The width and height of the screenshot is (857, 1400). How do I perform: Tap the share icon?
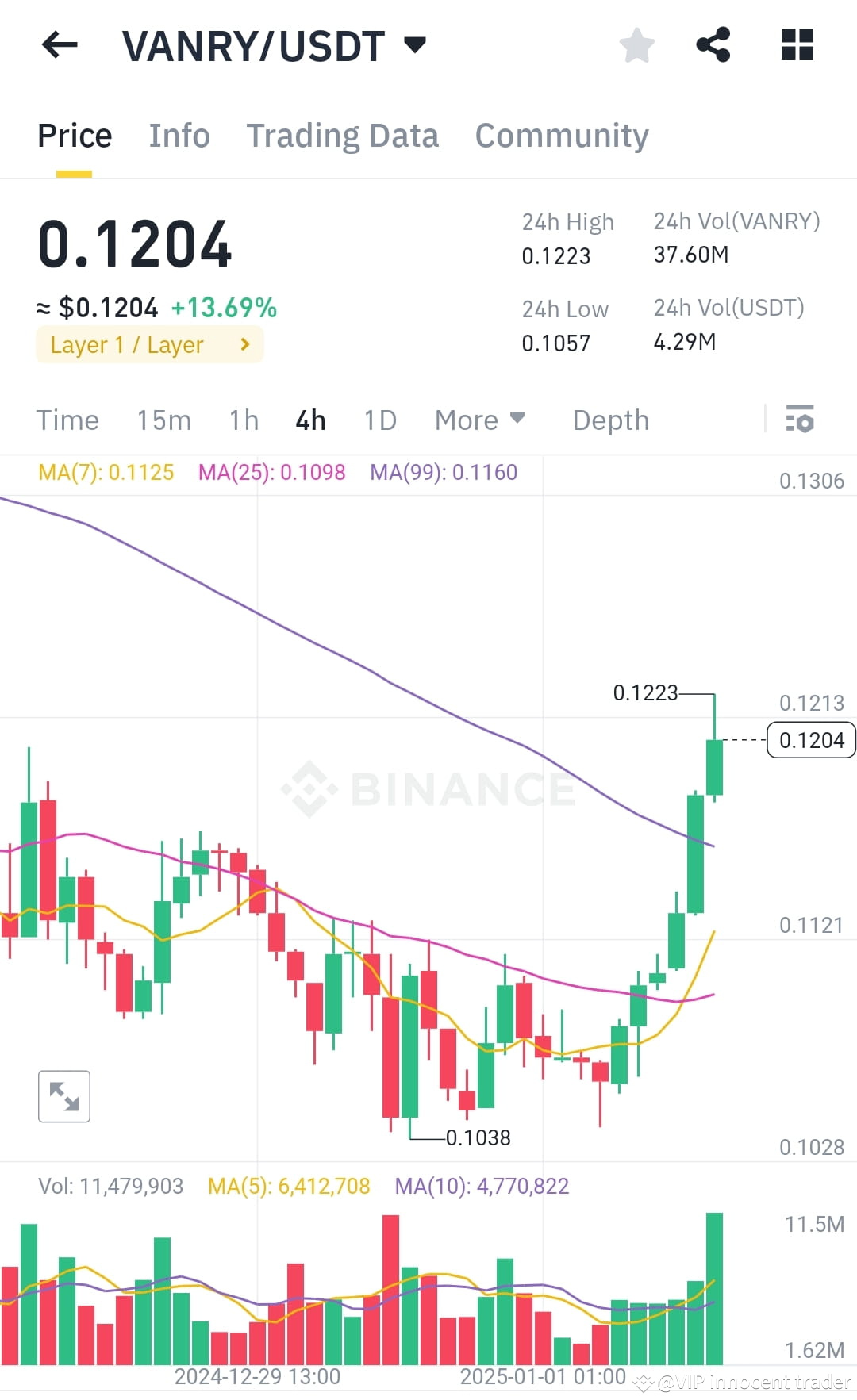click(x=713, y=45)
